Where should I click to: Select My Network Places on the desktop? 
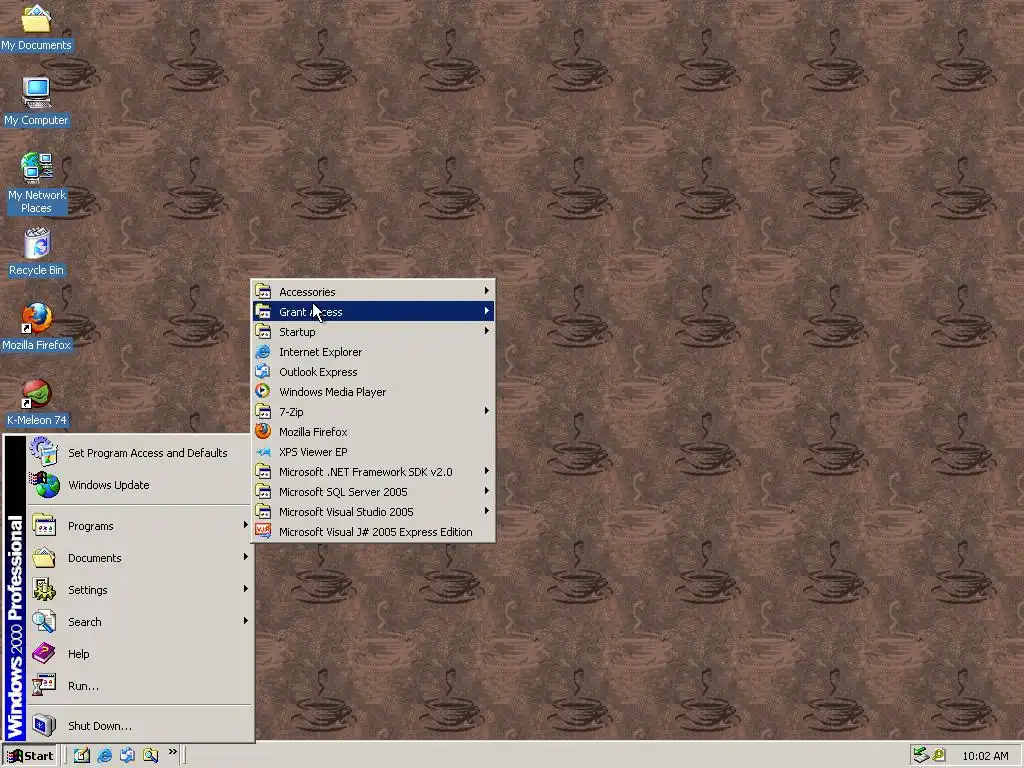click(x=36, y=183)
